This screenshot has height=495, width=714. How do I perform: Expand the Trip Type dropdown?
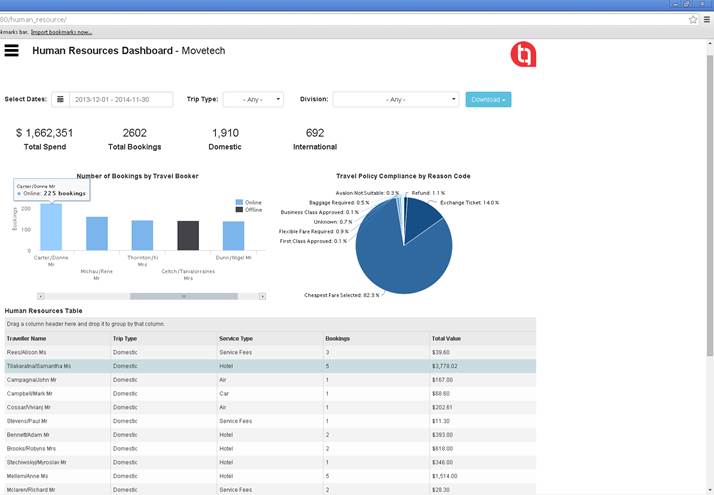click(253, 99)
